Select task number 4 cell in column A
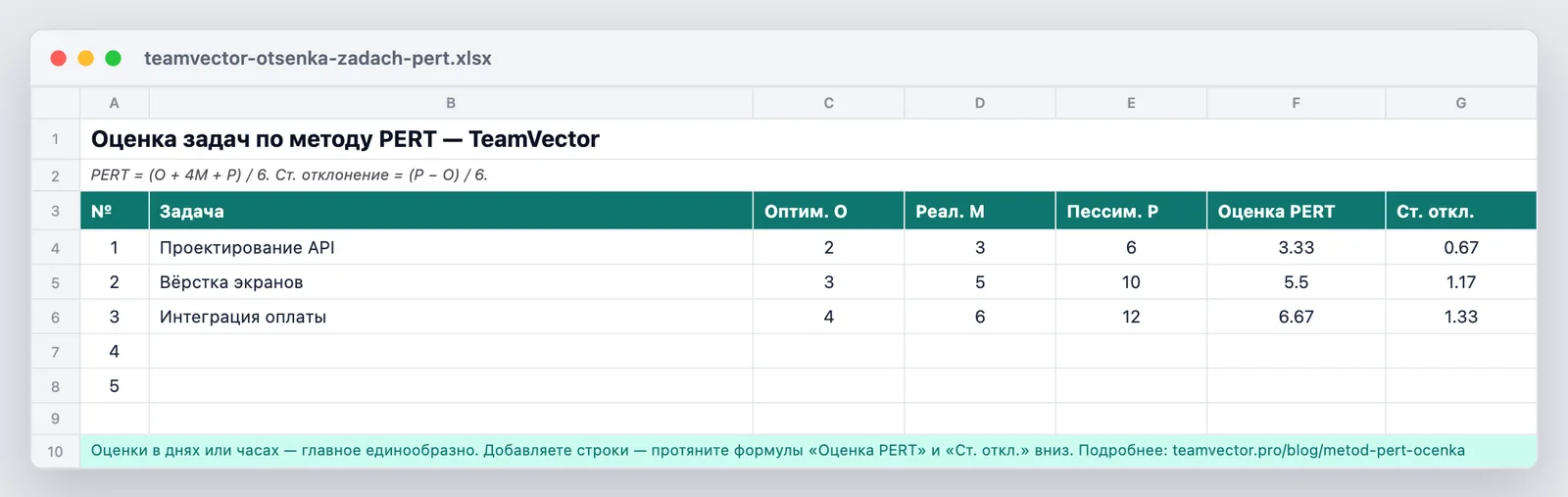 pyautogui.click(x=115, y=351)
